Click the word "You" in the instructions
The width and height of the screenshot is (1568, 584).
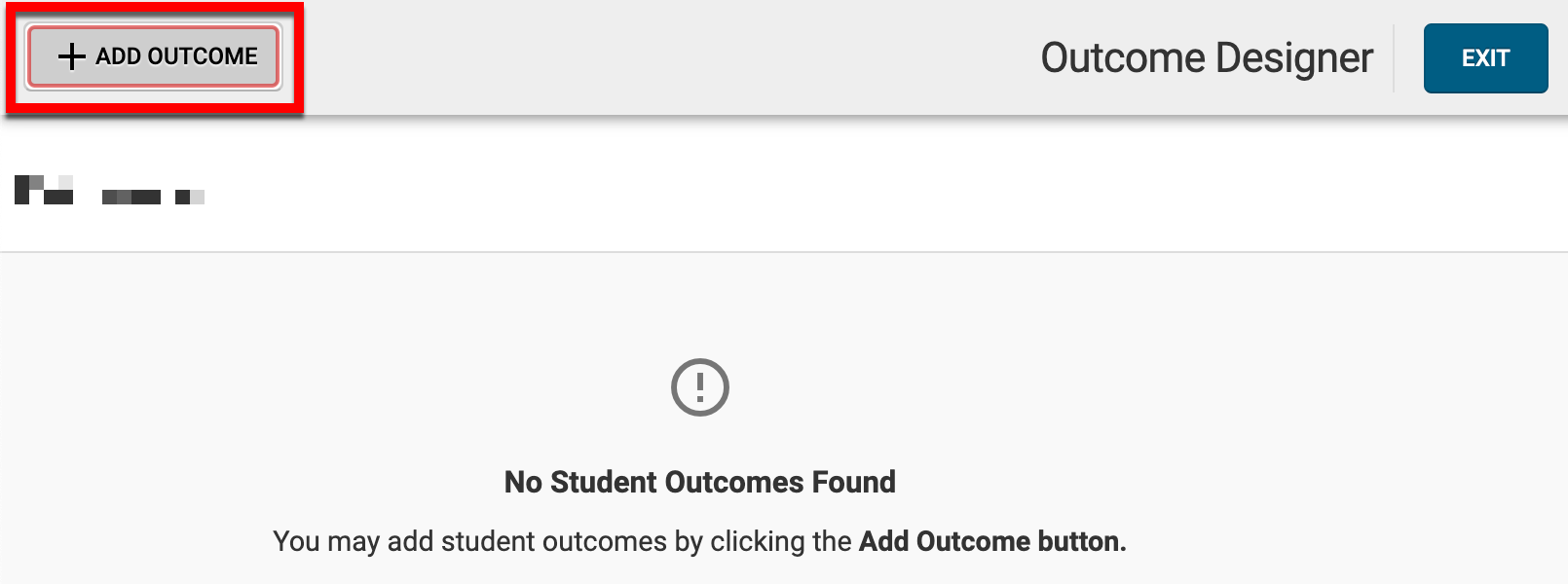(x=296, y=541)
